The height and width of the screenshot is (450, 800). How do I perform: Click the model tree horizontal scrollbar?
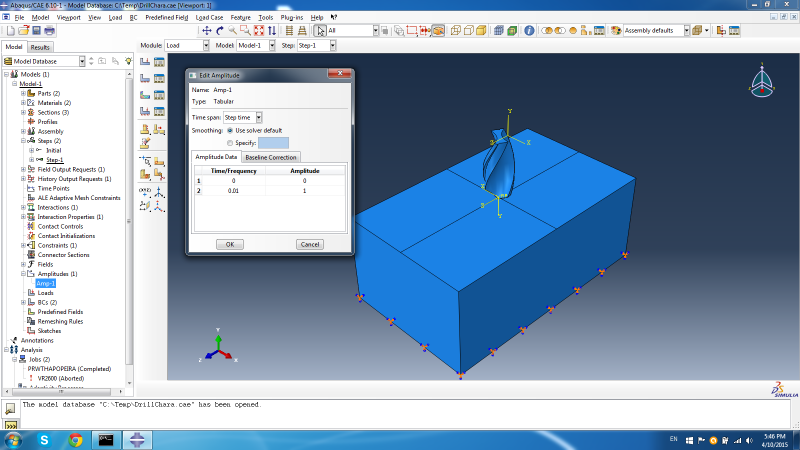63,392
